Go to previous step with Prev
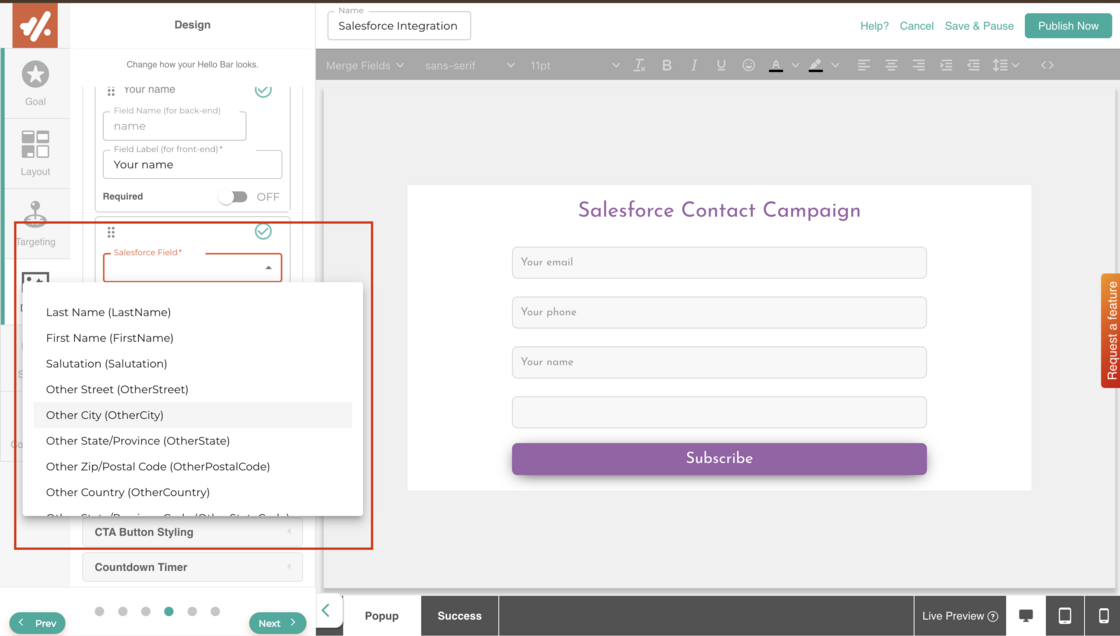Image resolution: width=1120 pixels, height=636 pixels. point(37,623)
